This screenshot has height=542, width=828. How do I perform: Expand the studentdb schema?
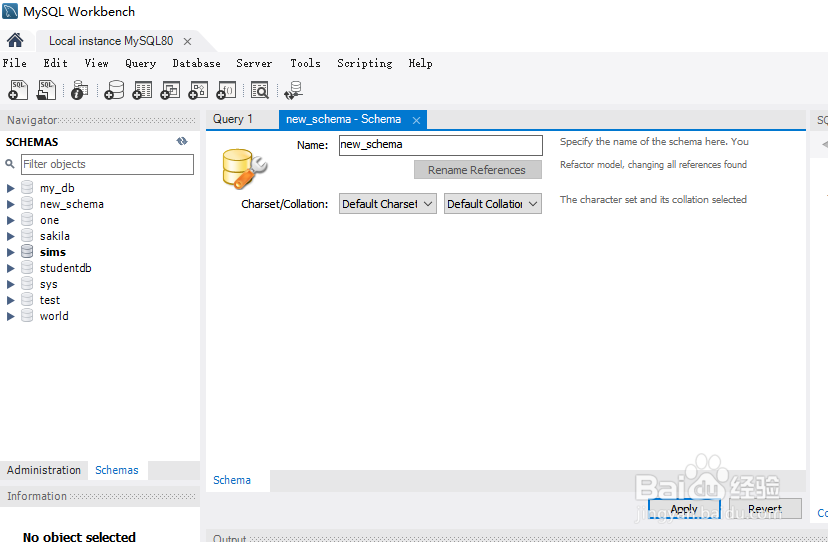pos(11,268)
